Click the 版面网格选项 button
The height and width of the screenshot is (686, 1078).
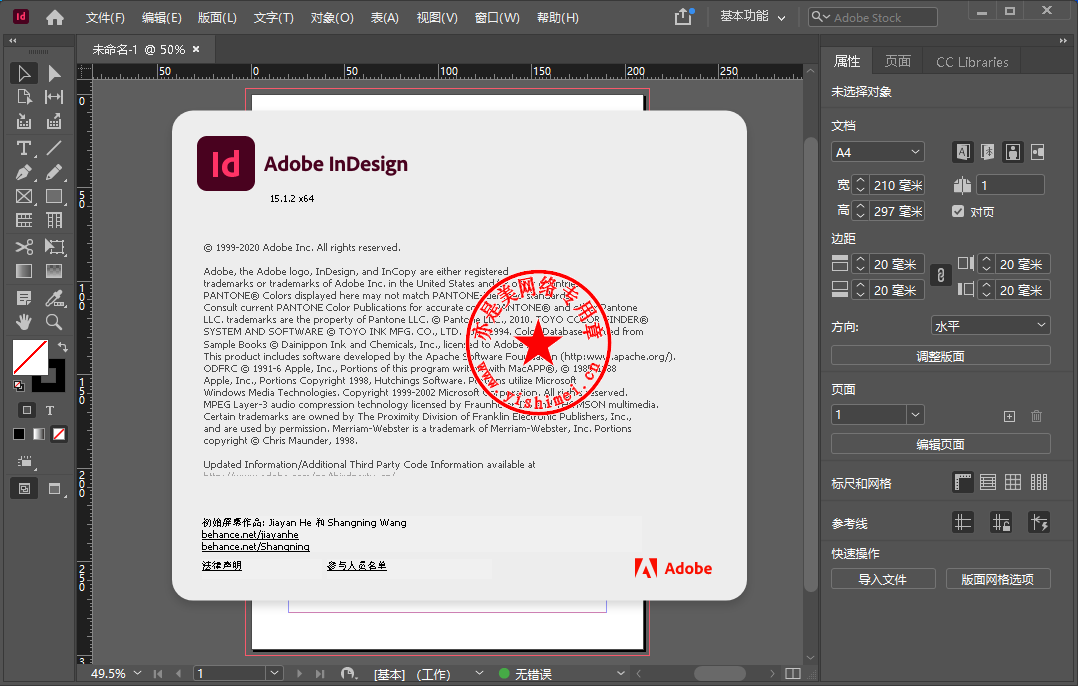click(998, 579)
